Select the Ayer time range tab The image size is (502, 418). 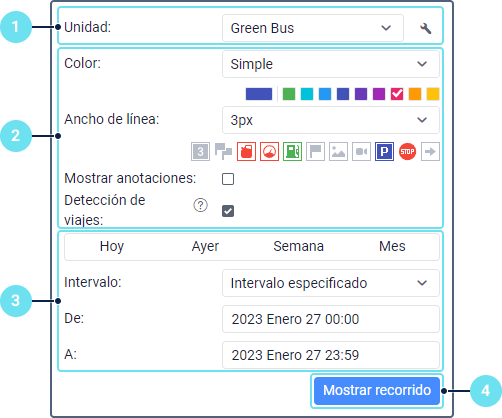pos(205,247)
